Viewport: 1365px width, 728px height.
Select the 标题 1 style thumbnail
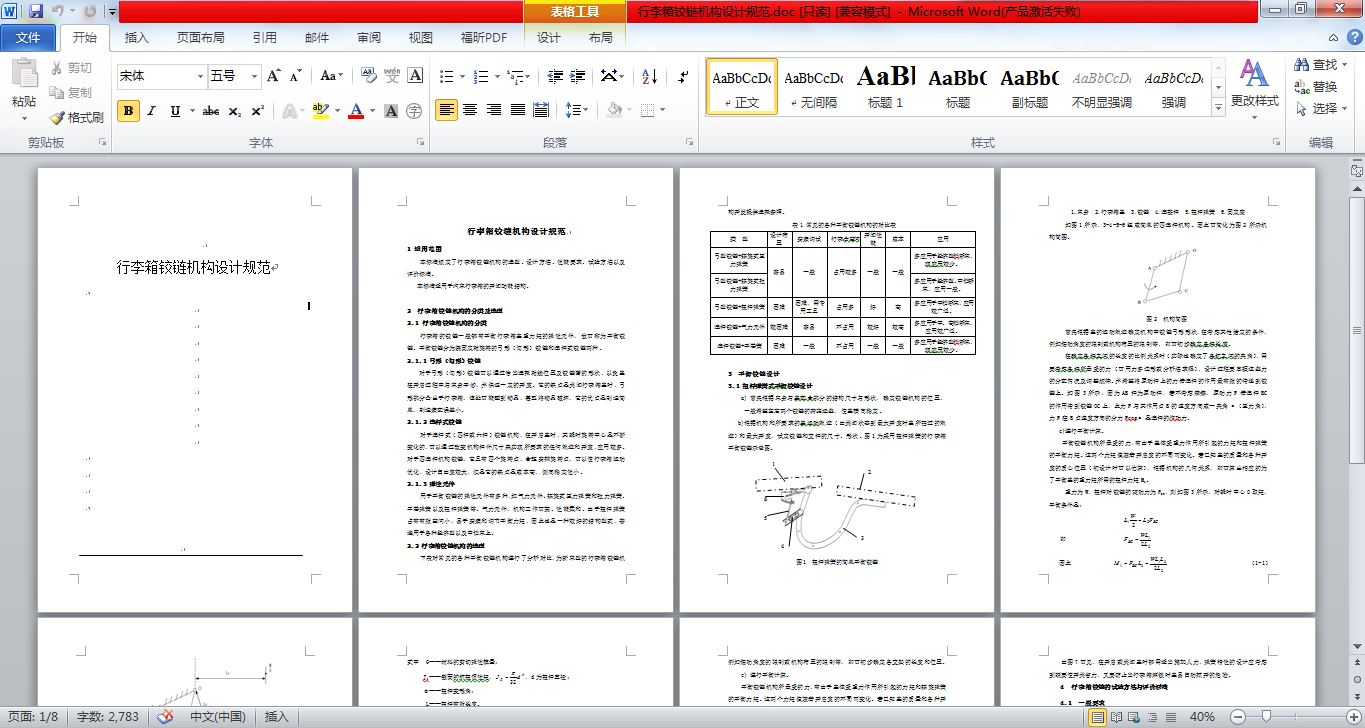pos(885,86)
